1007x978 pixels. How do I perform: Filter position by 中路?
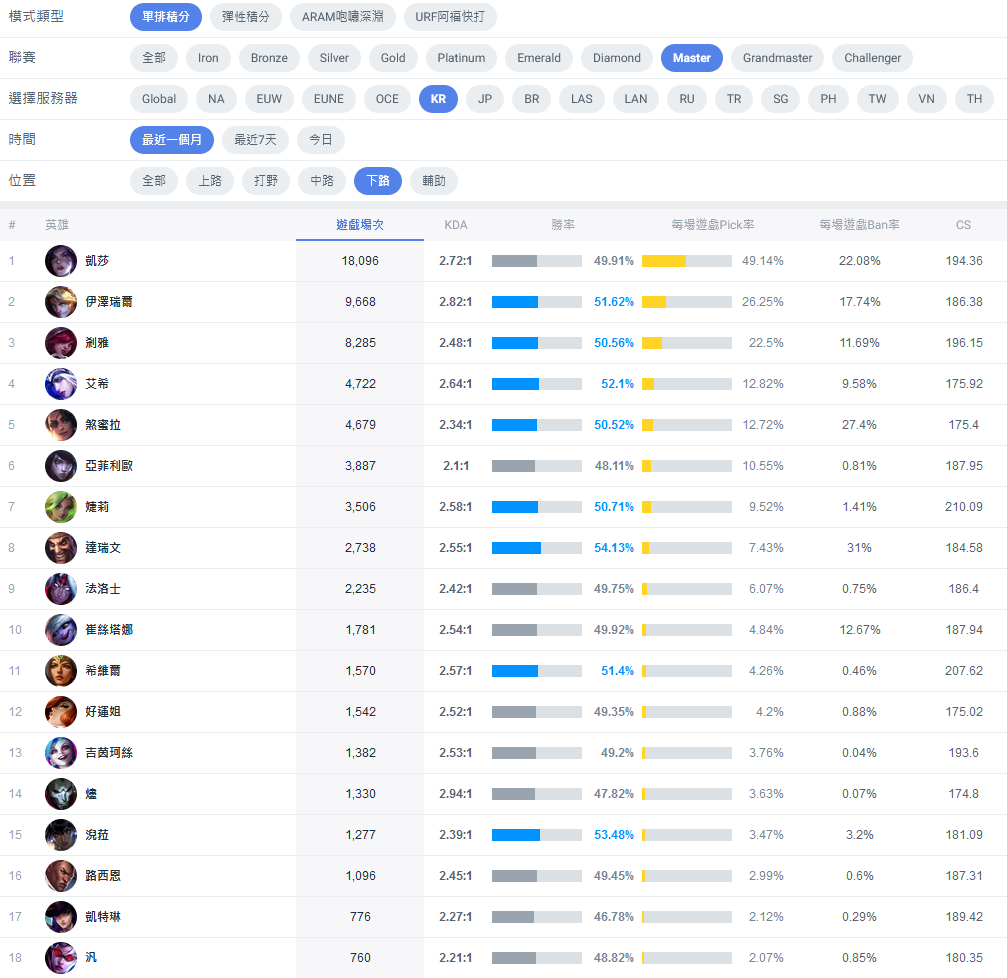pos(322,181)
